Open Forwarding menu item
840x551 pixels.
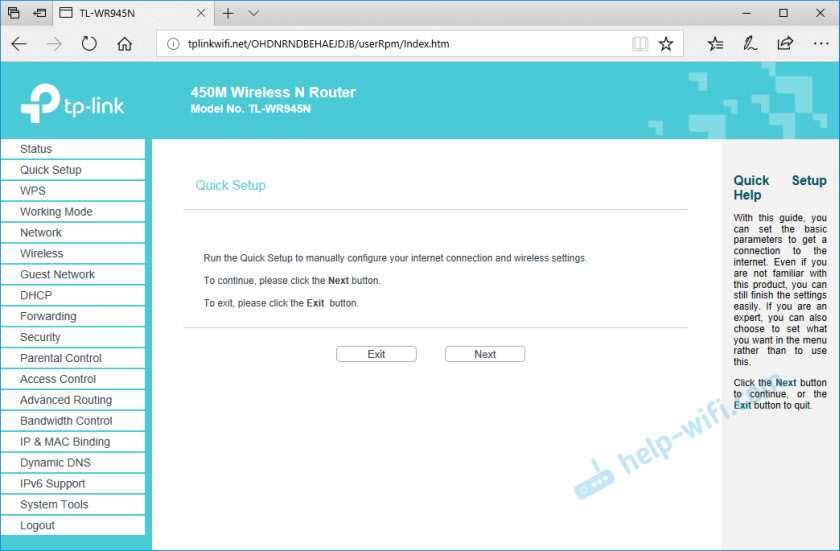[73, 316]
